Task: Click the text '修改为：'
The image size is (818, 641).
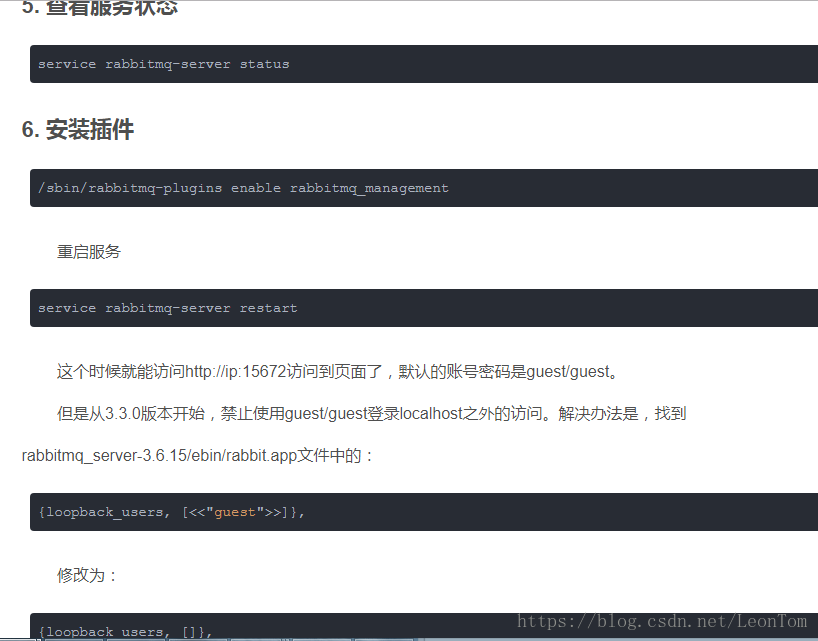Action: click(x=88, y=575)
